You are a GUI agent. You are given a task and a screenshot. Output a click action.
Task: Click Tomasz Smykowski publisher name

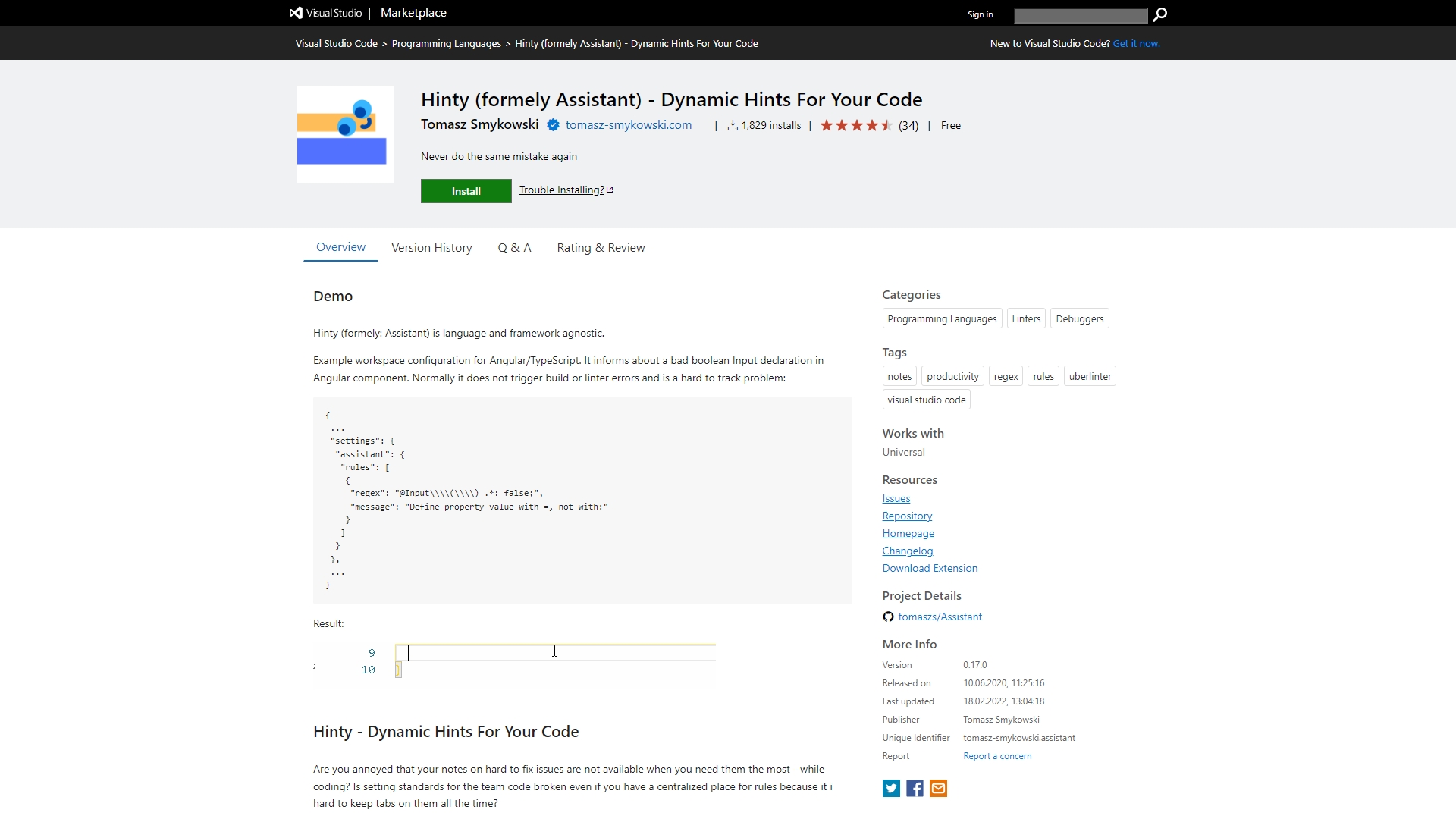pos(479,124)
